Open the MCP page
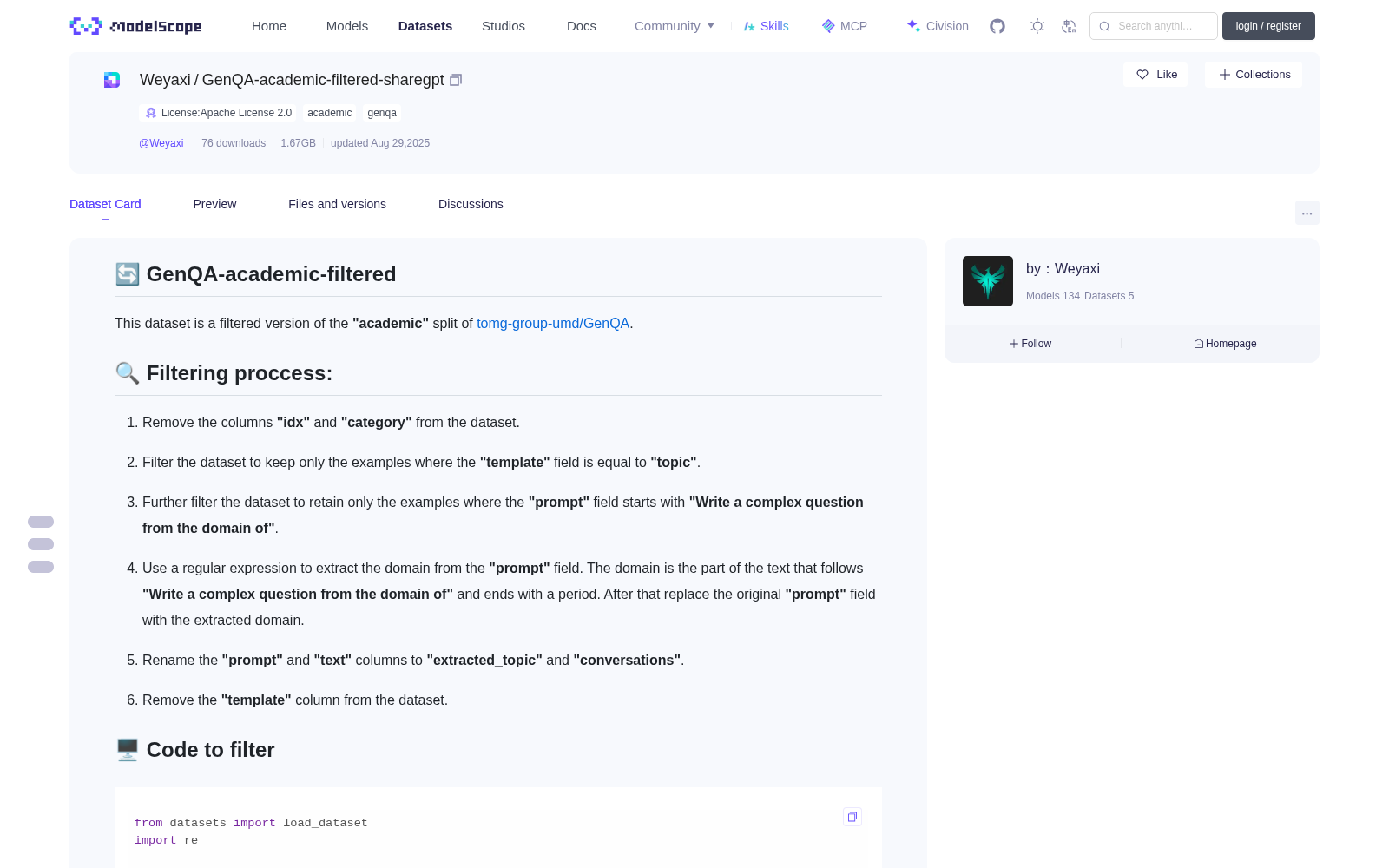 [845, 26]
